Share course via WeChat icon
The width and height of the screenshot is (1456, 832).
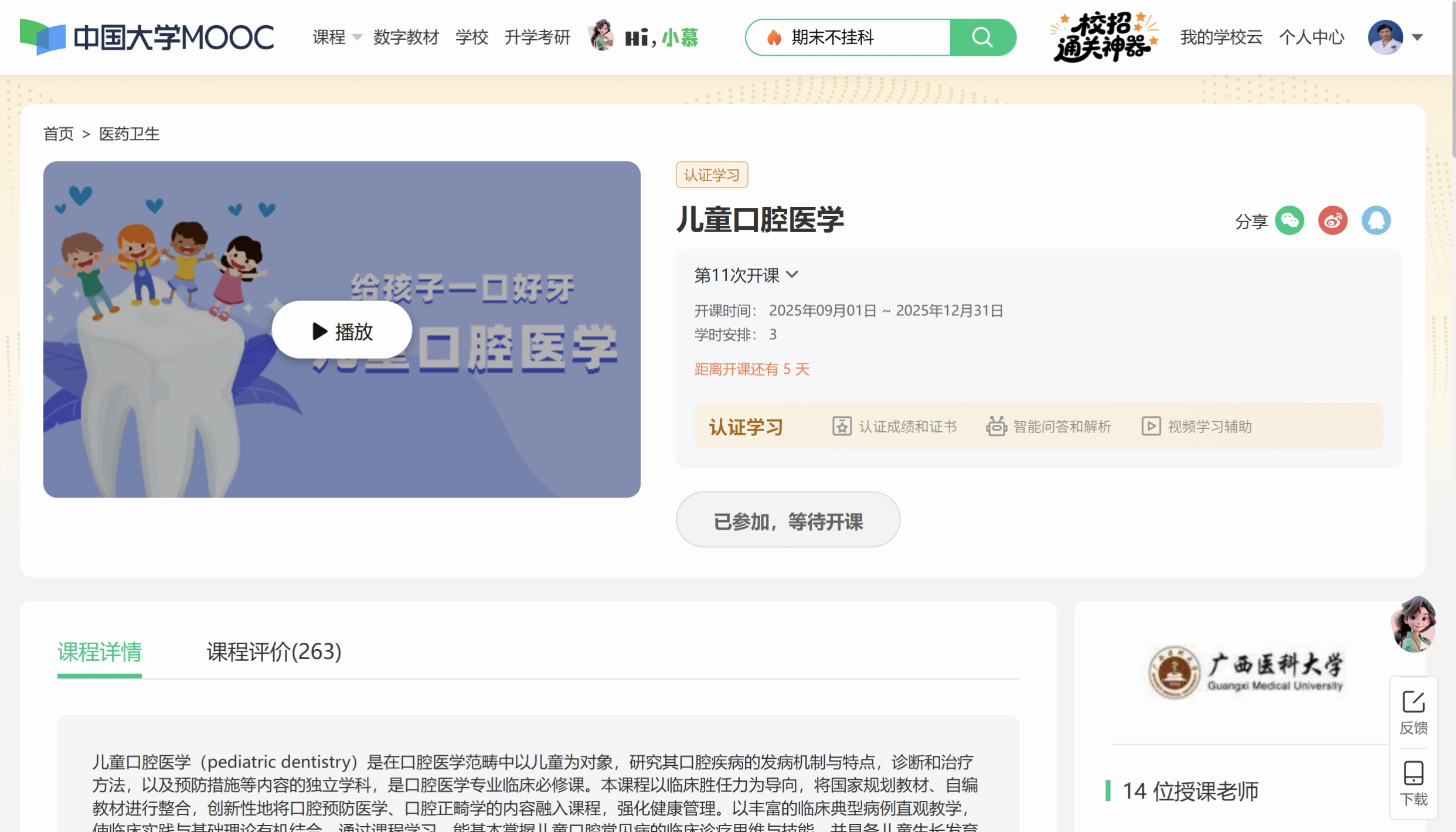pyautogui.click(x=1290, y=221)
